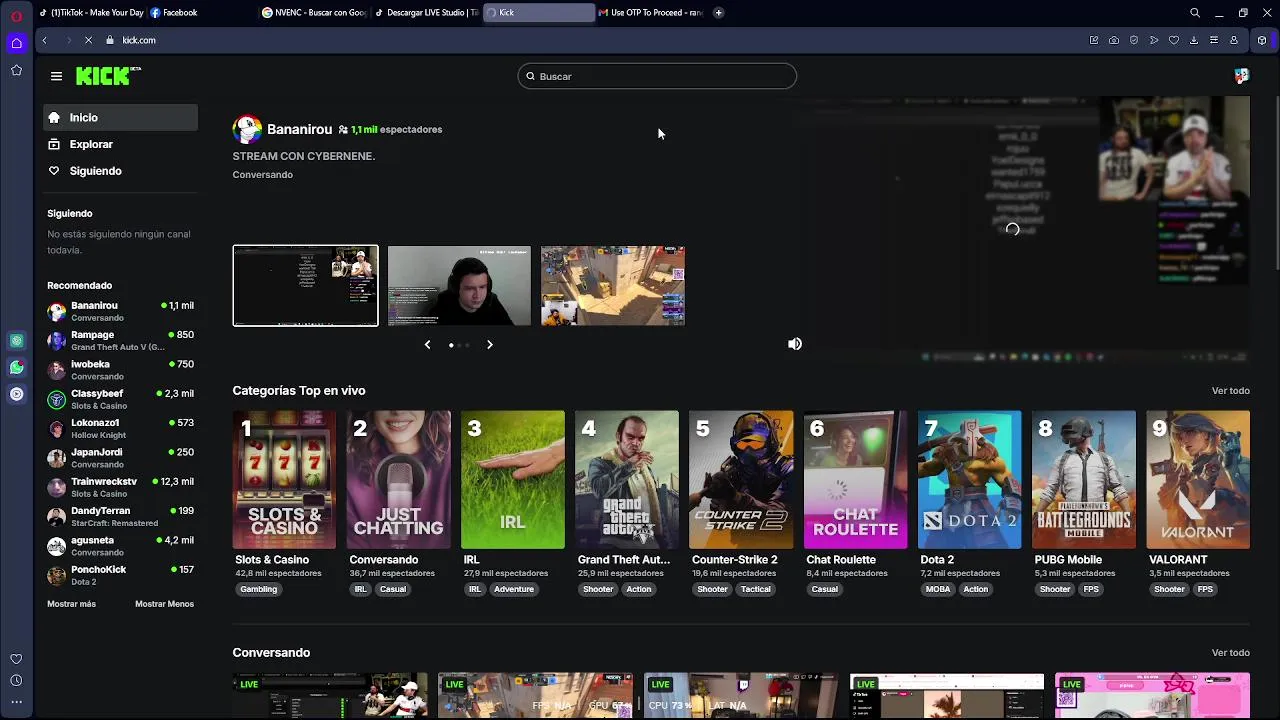Open recommended channel PonchoKick
This screenshot has width=1280, height=720.
click(x=120, y=575)
